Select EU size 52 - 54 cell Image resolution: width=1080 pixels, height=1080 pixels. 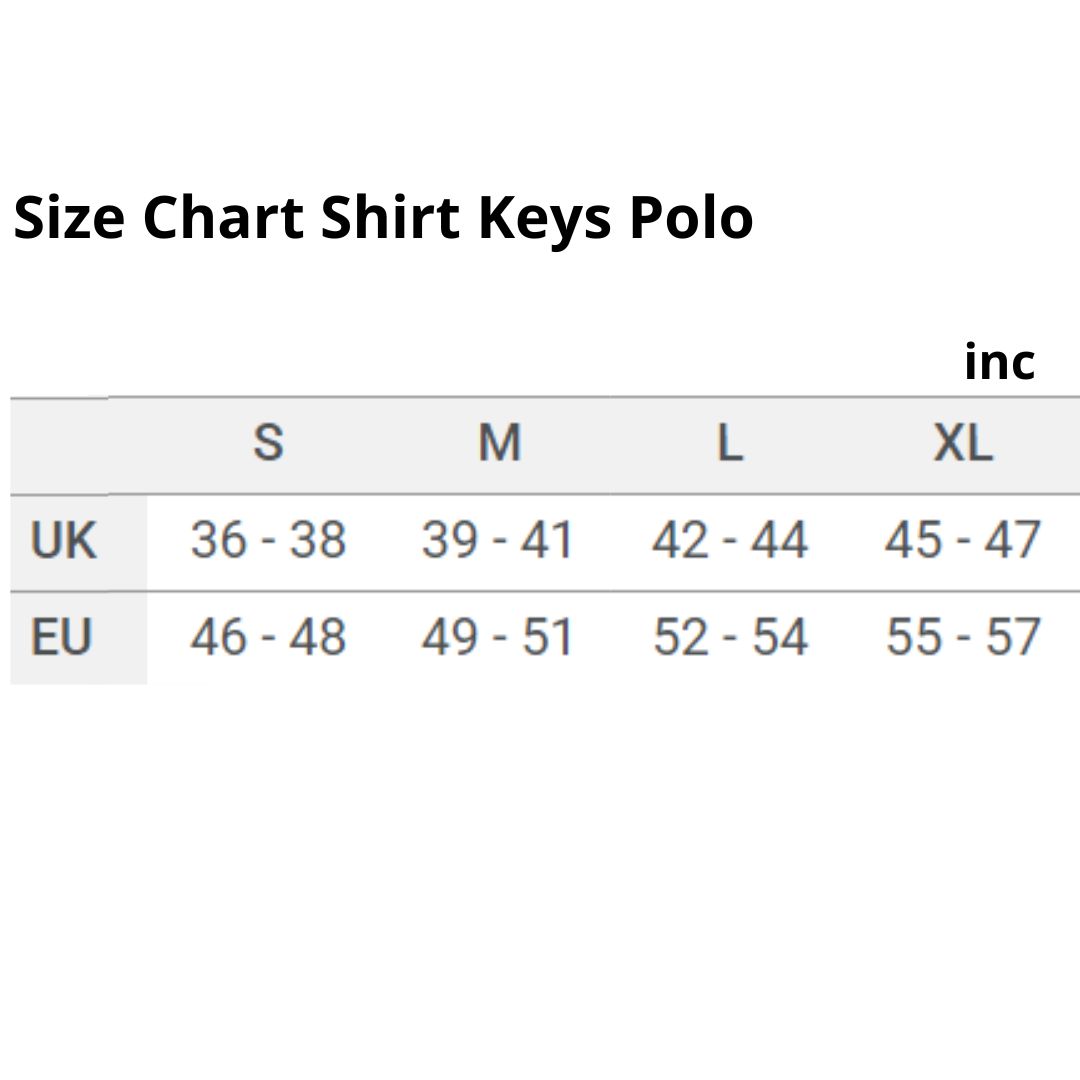(x=730, y=636)
